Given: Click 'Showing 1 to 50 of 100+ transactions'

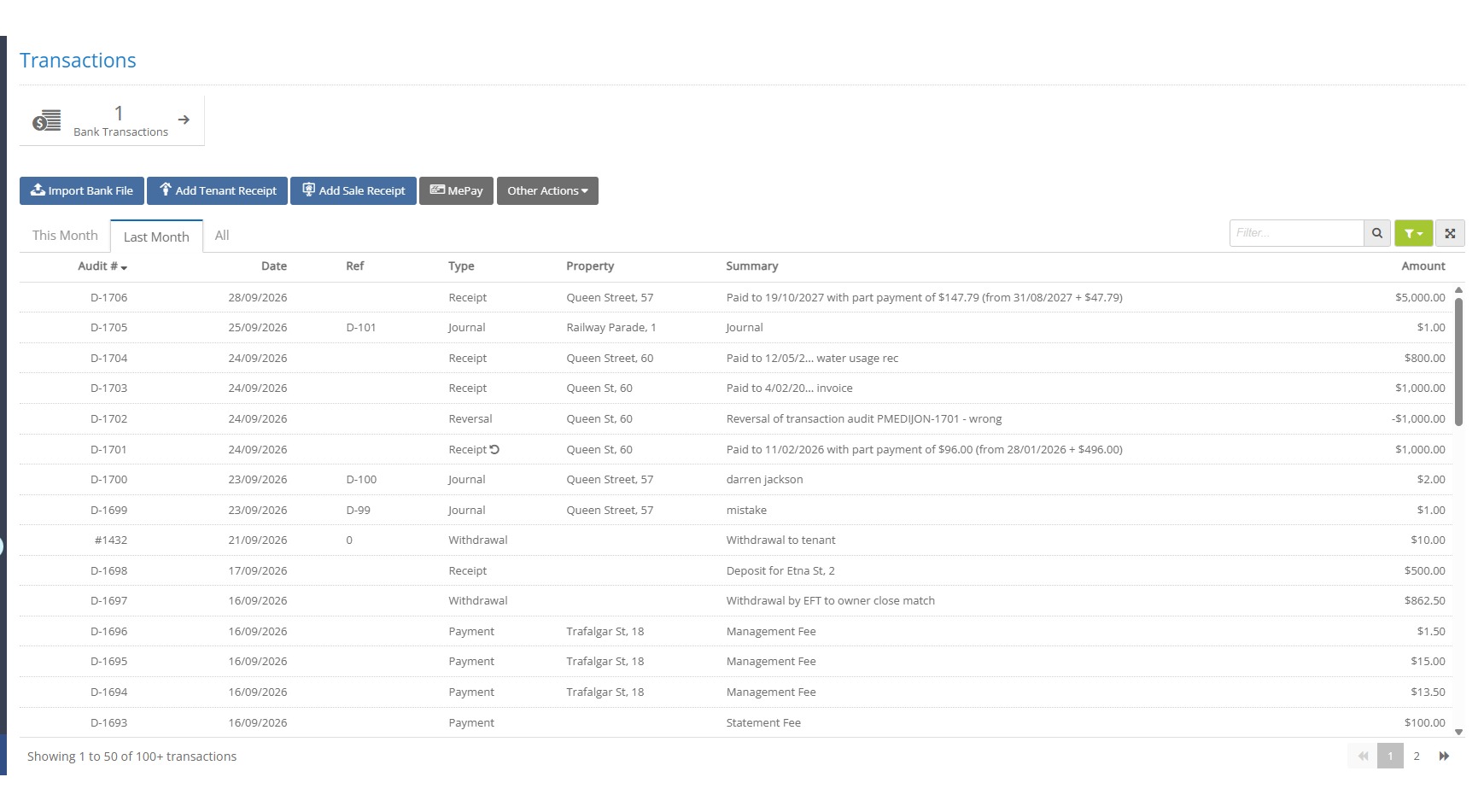Looking at the screenshot, I should click(x=132, y=757).
